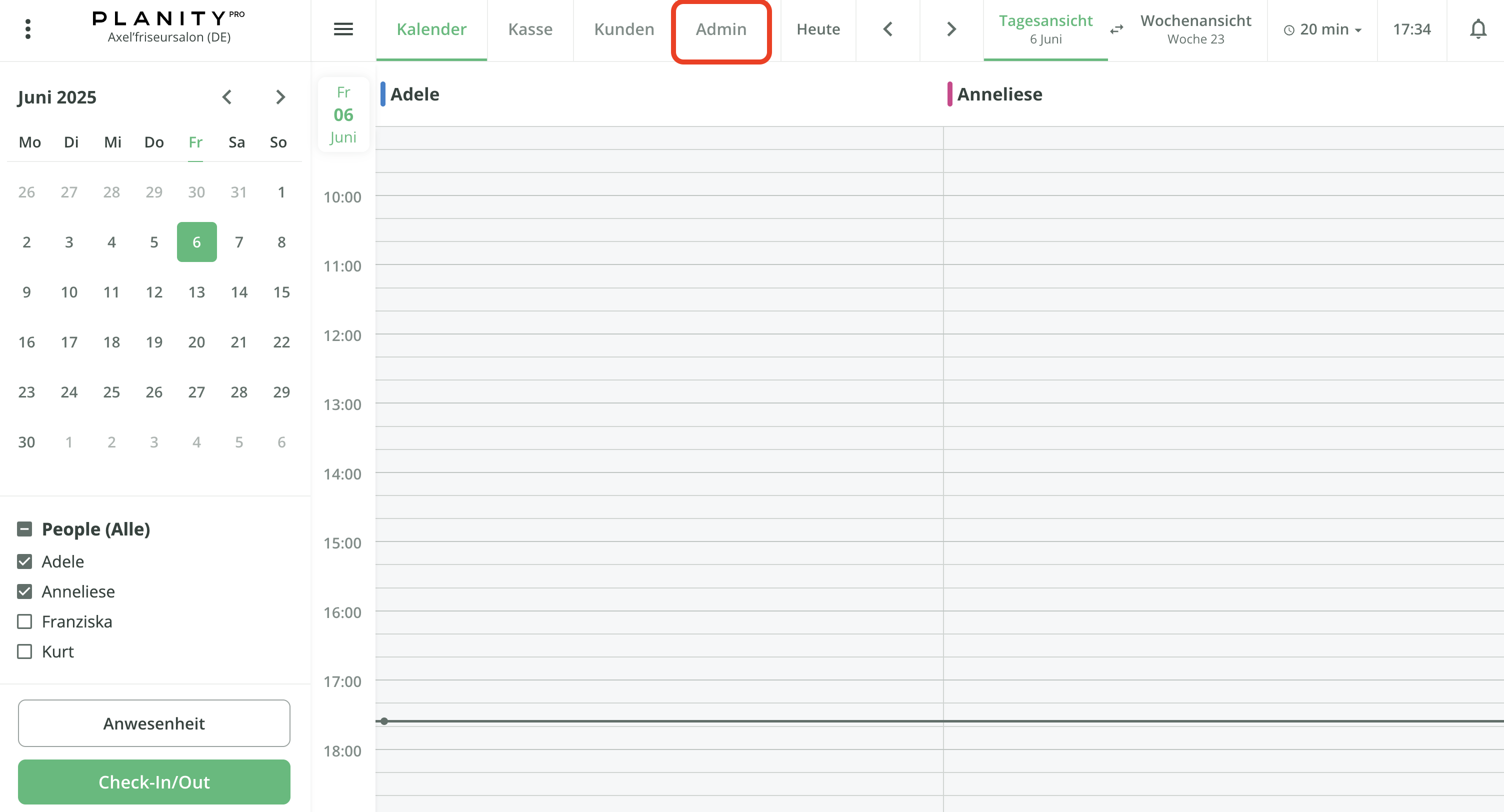Image resolution: width=1504 pixels, height=812 pixels.
Task: Open the three-dot overflow menu
Action: point(27,28)
